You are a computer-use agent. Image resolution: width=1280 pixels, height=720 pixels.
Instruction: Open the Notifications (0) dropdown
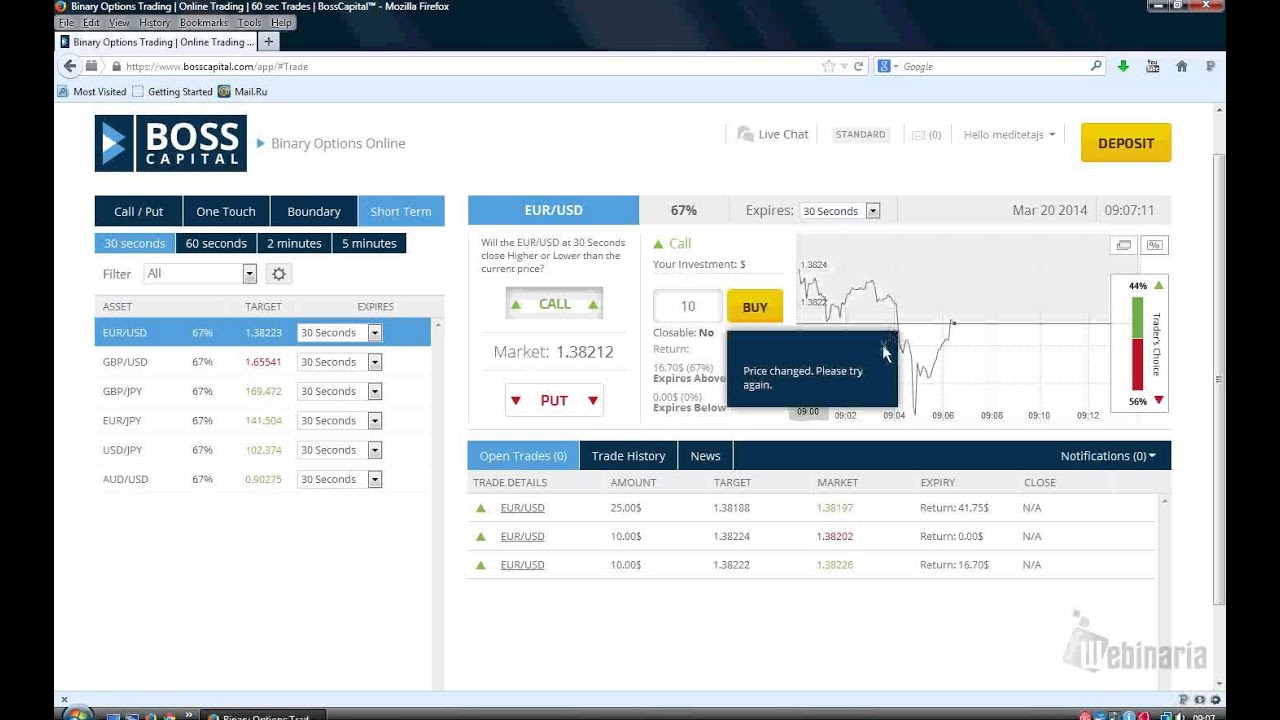click(x=1108, y=456)
